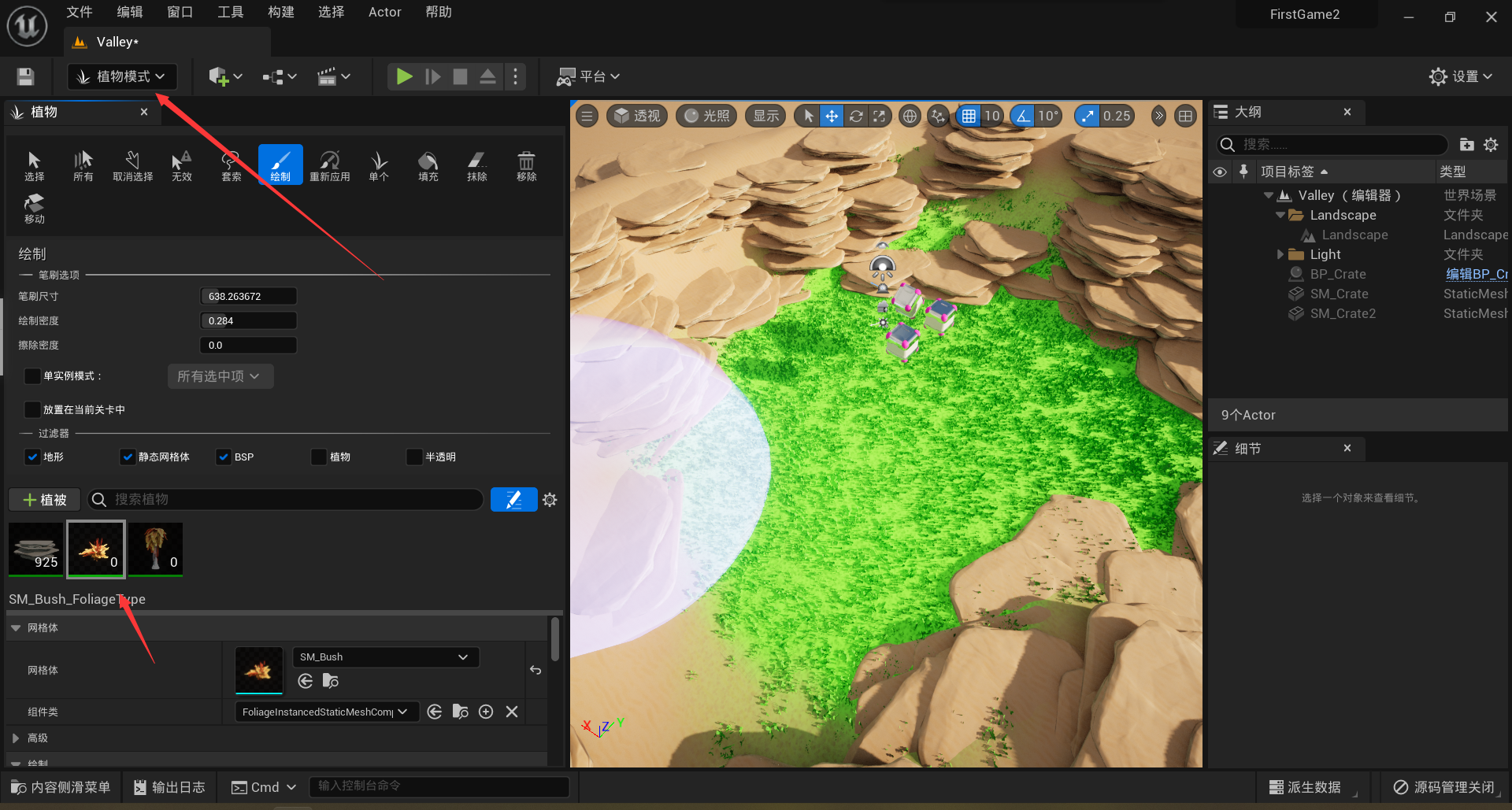Uncheck the 静态网格体 filter checkbox
The width and height of the screenshot is (1512, 810).
point(128,457)
